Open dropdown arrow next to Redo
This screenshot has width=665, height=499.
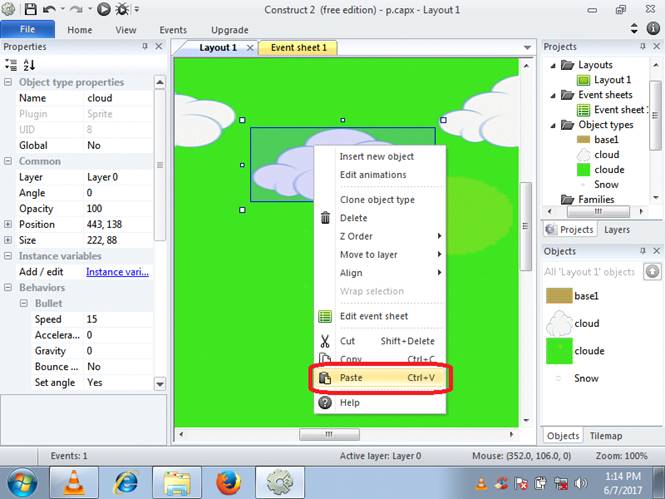pos(89,9)
